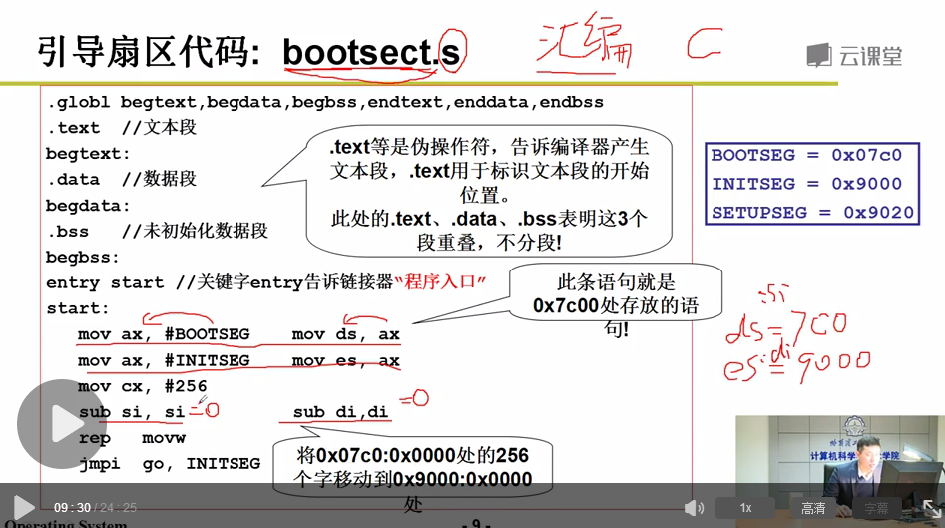This screenshot has width=945, height=528.
Task: Resume playback with the small play icon
Action: coord(24,508)
